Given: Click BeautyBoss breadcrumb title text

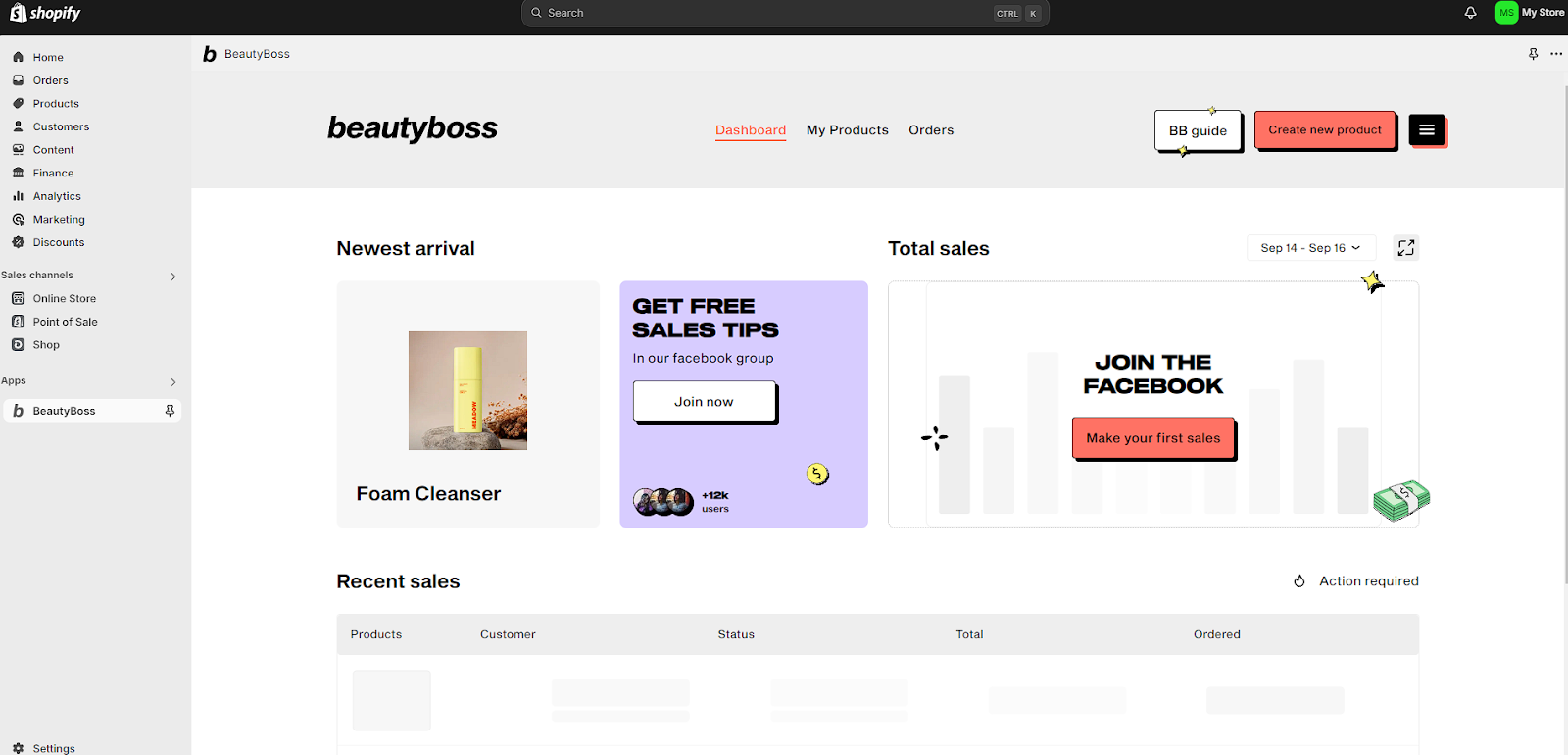Looking at the screenshot, I should tap(257, 54).
